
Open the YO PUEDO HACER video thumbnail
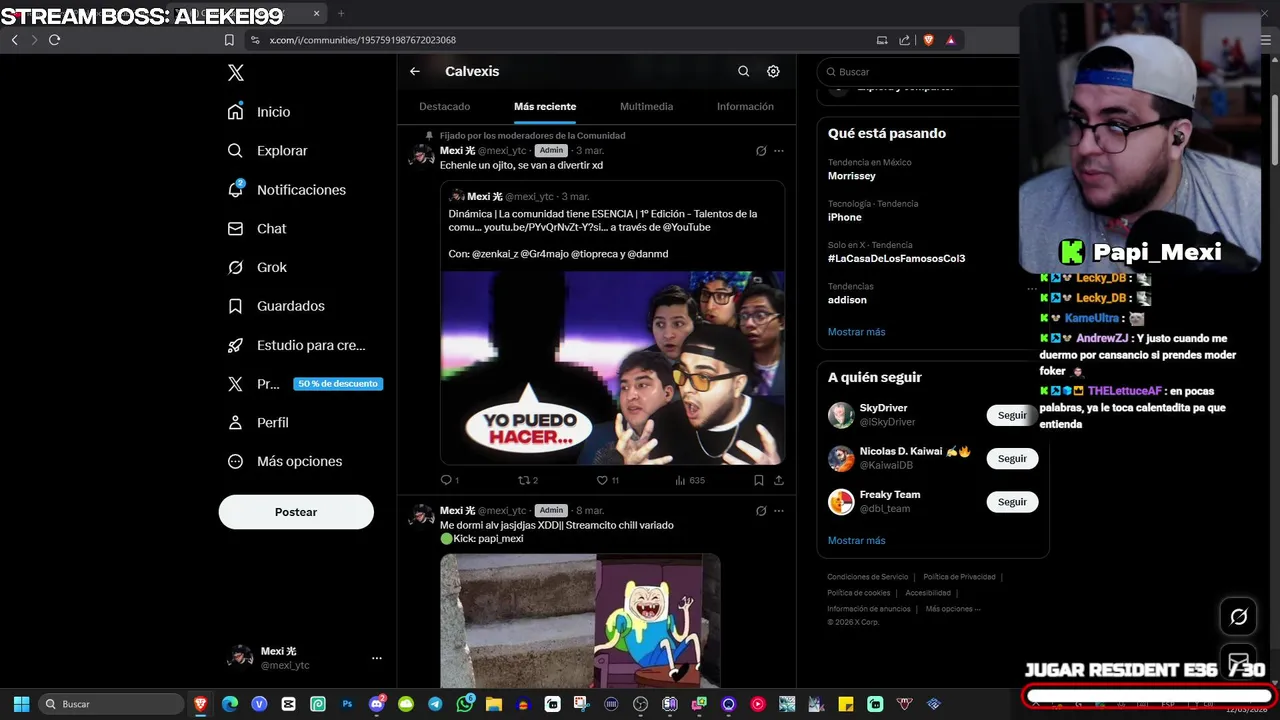click(612, 368)
